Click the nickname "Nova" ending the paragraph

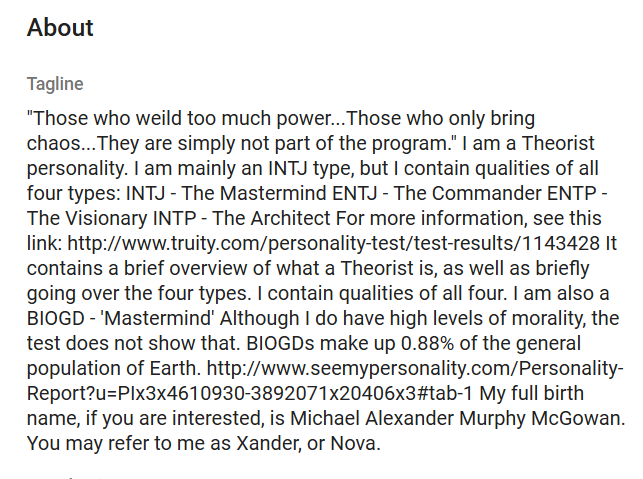click(x=355, y=443)
